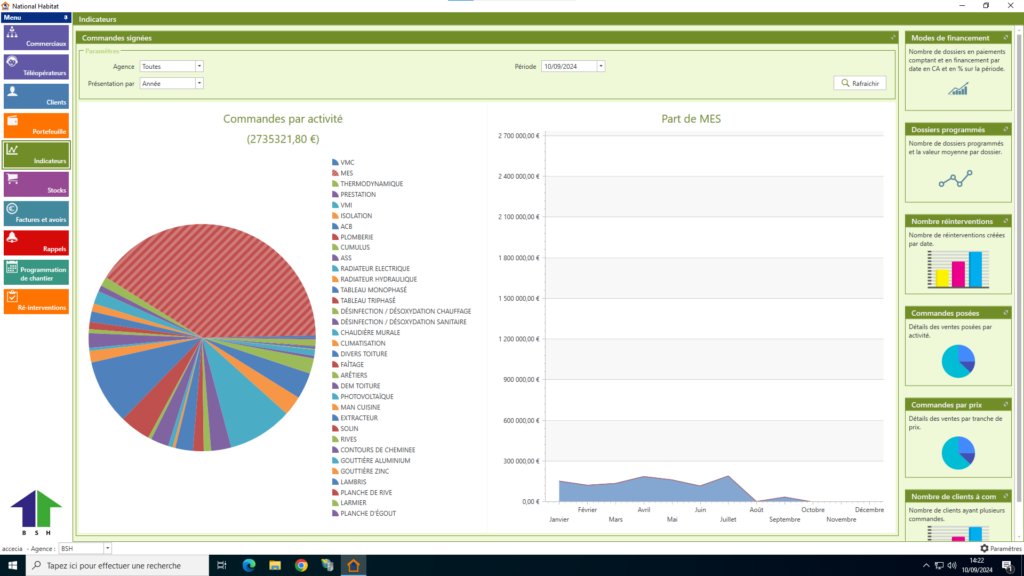Screen dimensions: 1024x576
Task: Open the Rappels menu tile
Action: [x=36, y=243]
